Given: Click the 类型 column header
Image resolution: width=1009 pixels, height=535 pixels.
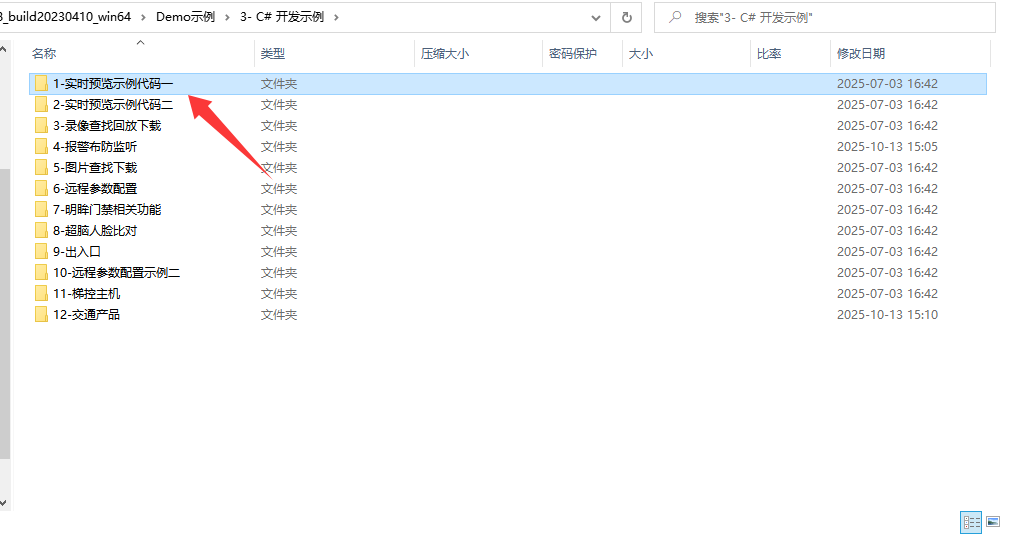Looking at the screenshot, I should point(273,54).
